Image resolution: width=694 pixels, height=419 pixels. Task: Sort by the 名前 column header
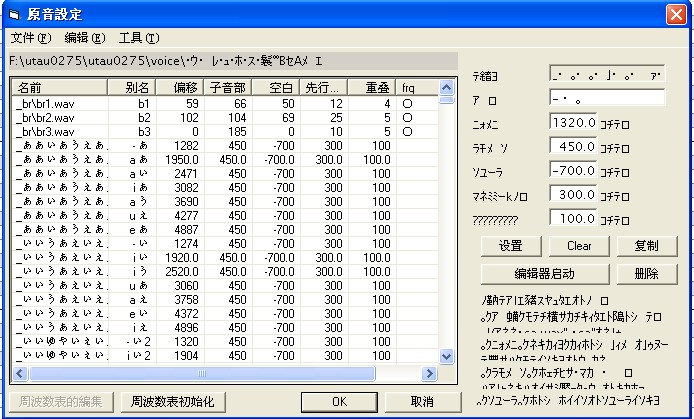tap(59, 88)
